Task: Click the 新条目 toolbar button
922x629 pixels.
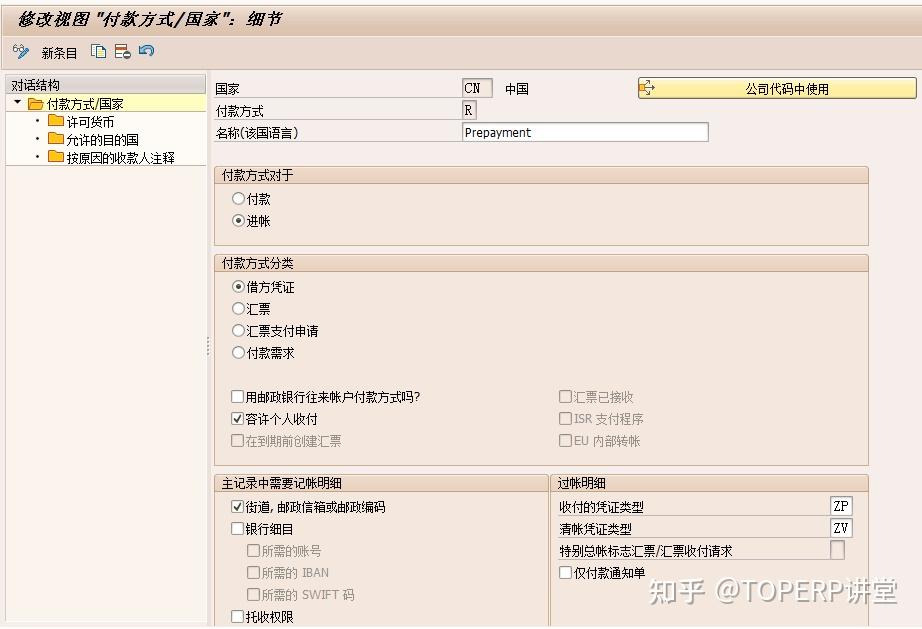Action: [59, 53]
